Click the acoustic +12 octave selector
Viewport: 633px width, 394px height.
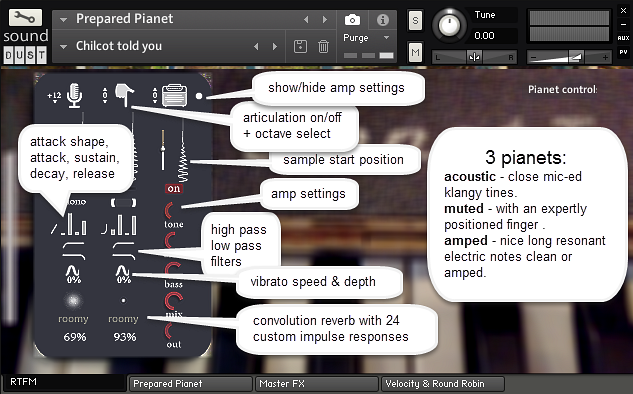pos(54,96)
